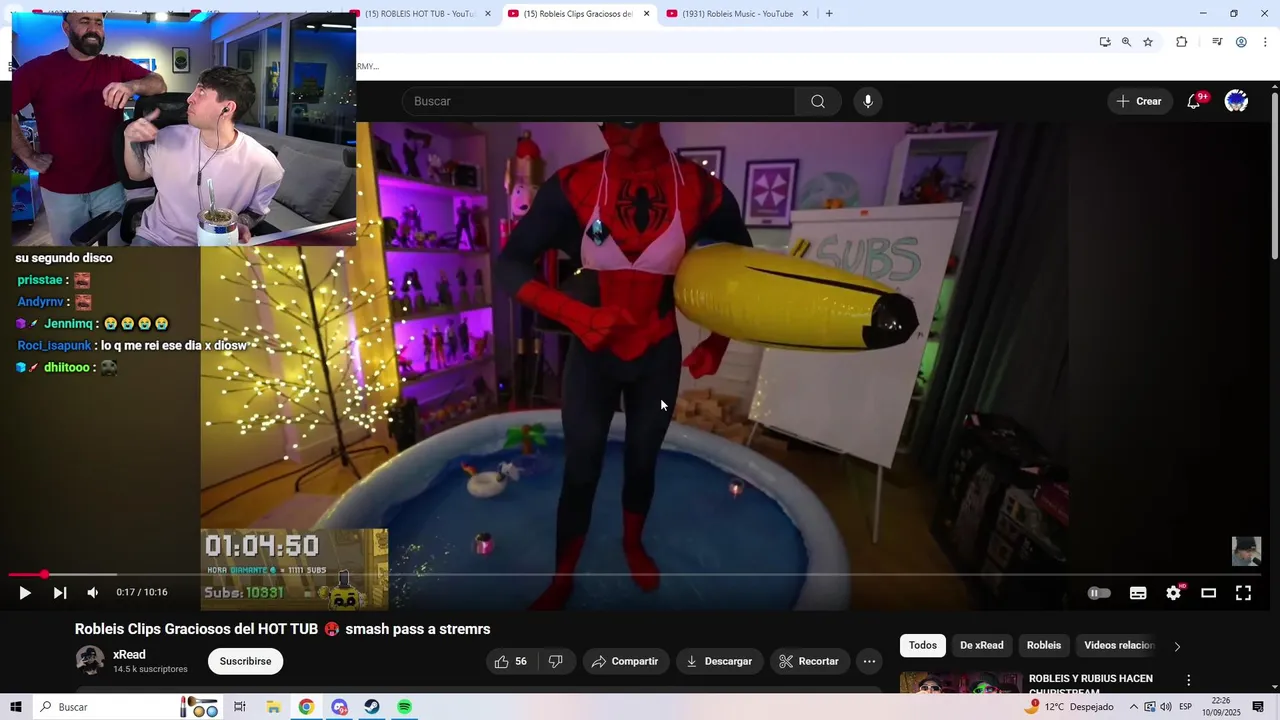Open Windows Start menu
Viewport: 1280px width, 720px height.
click(x=16, y=707)
